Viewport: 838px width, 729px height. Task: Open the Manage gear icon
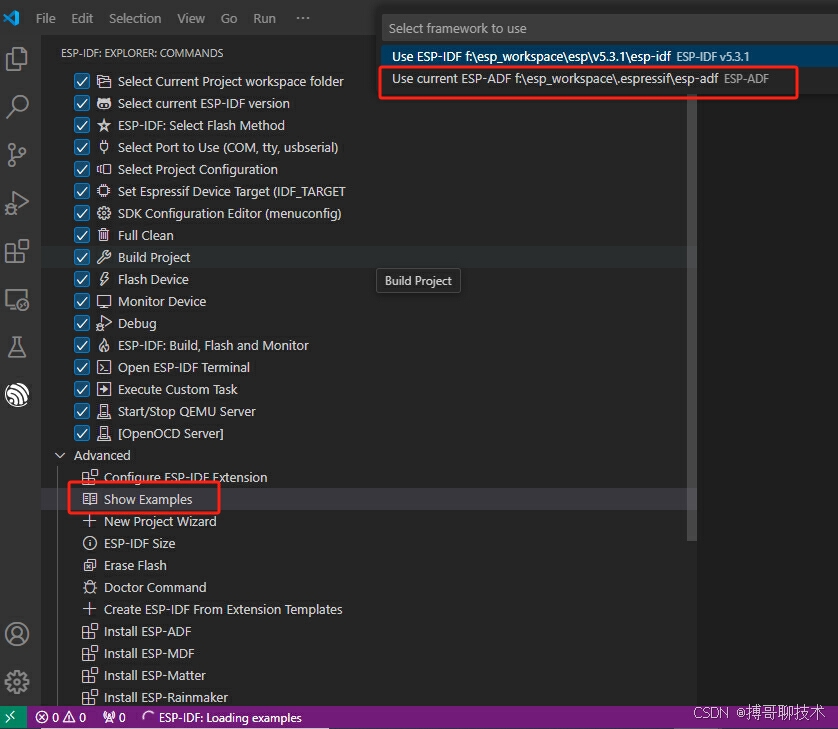[17, 682]
